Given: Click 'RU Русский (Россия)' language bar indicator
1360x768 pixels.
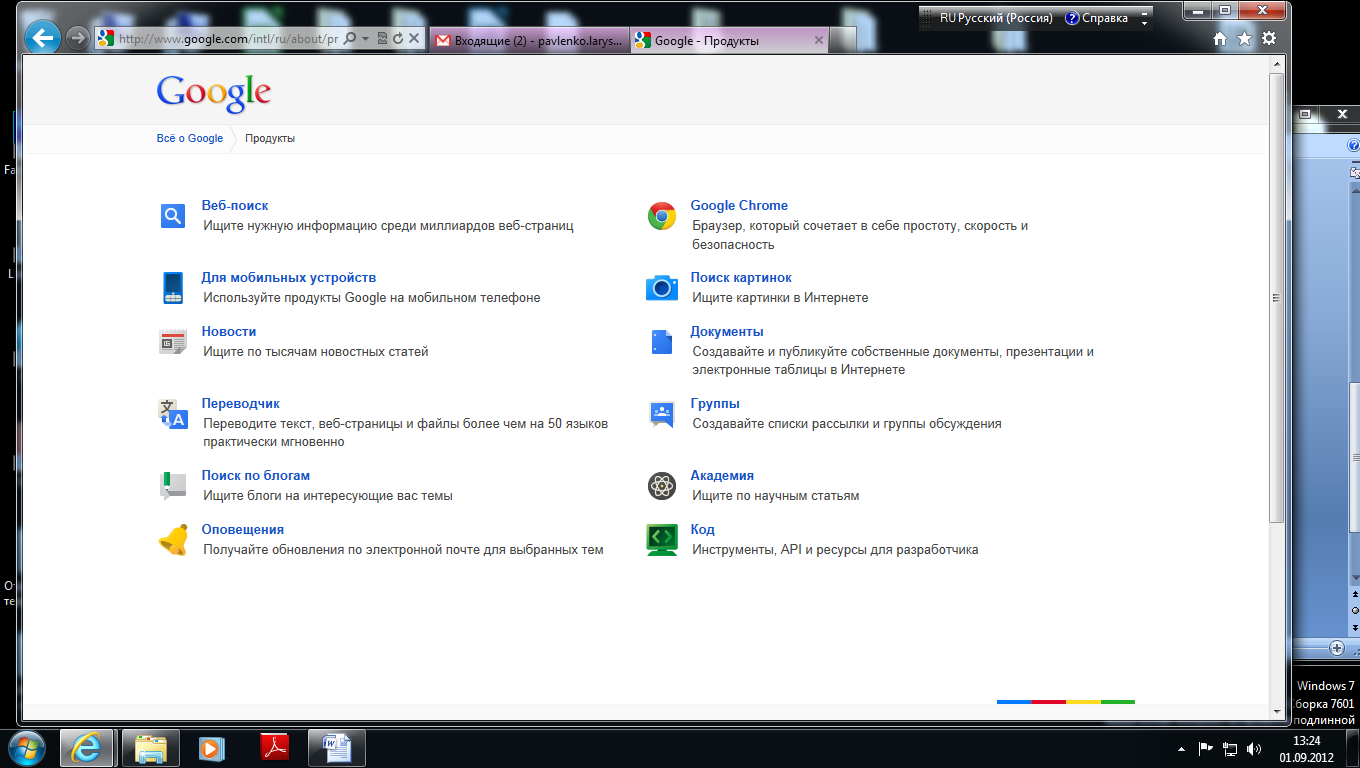Looking at the screenshot, I should [x=996, y=18].
